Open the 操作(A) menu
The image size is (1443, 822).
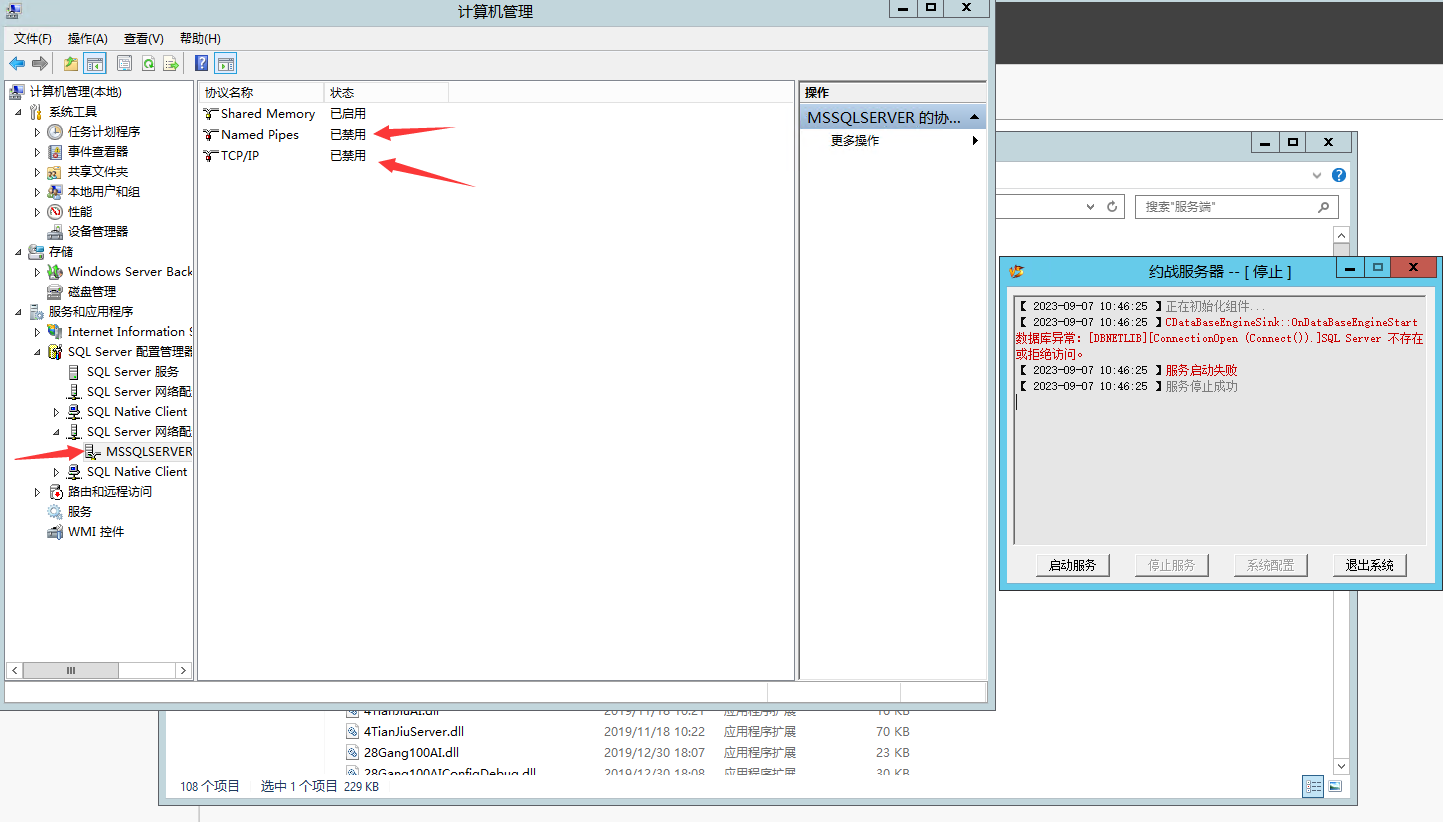click(x=87, y=38)
